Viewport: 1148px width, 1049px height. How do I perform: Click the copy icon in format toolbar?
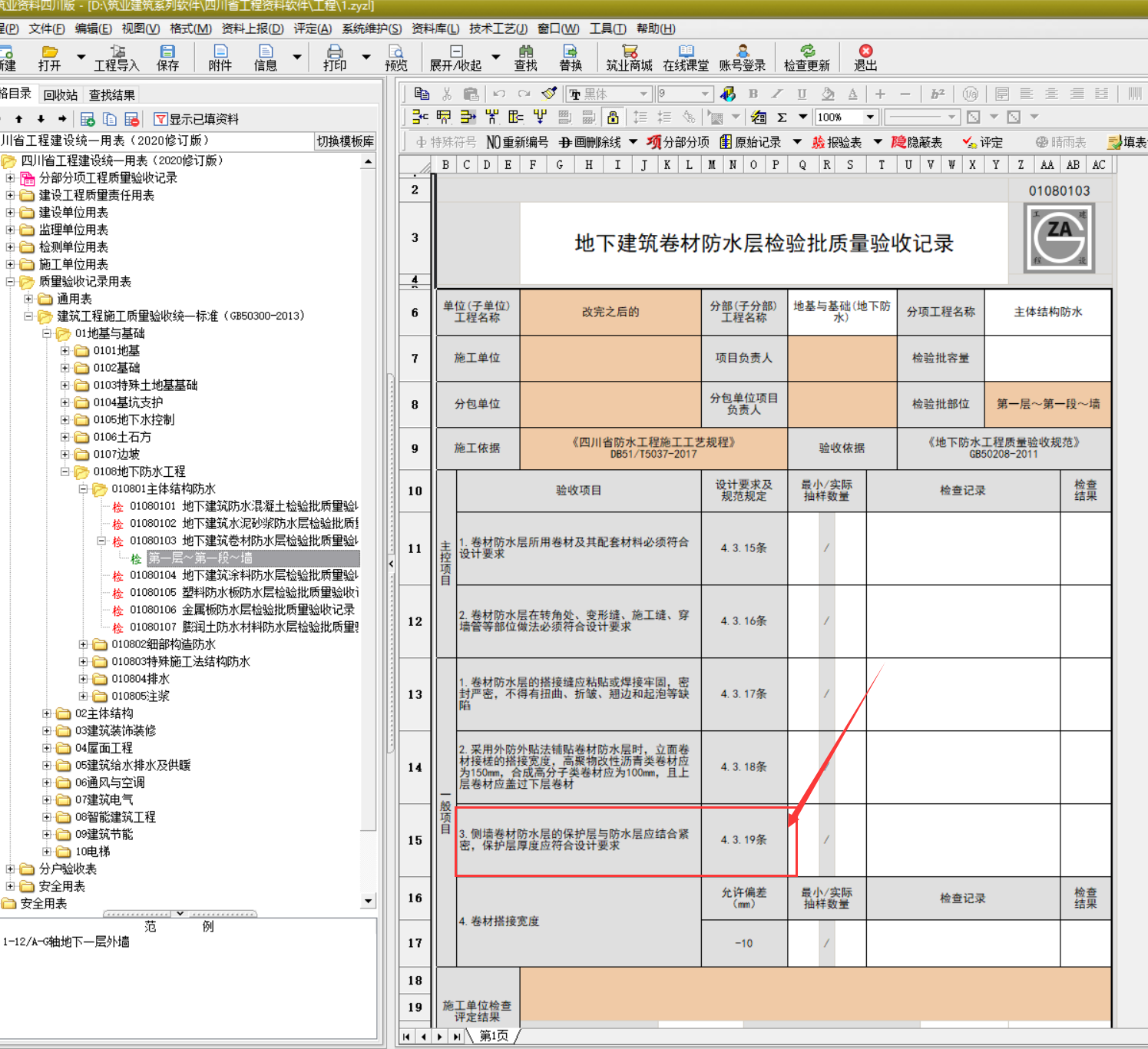pyautogui.click(x=422, y=94)
